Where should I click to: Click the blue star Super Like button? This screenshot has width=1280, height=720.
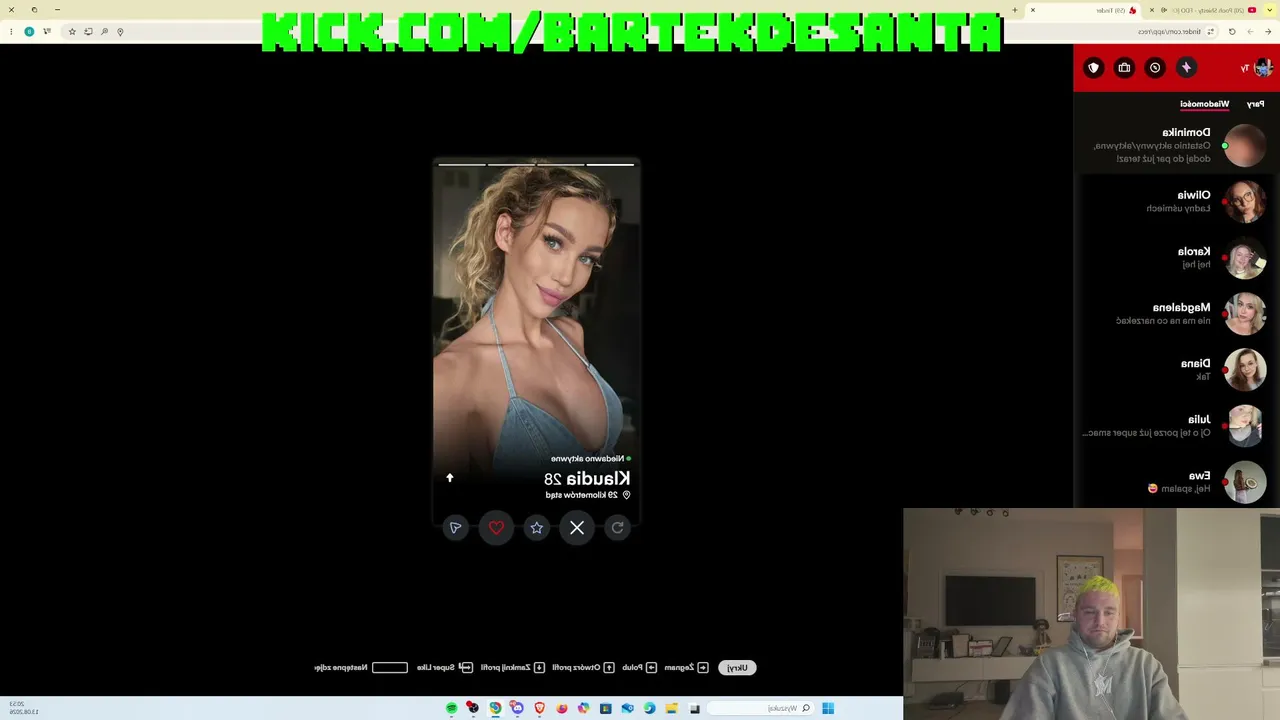click(537, 528)
